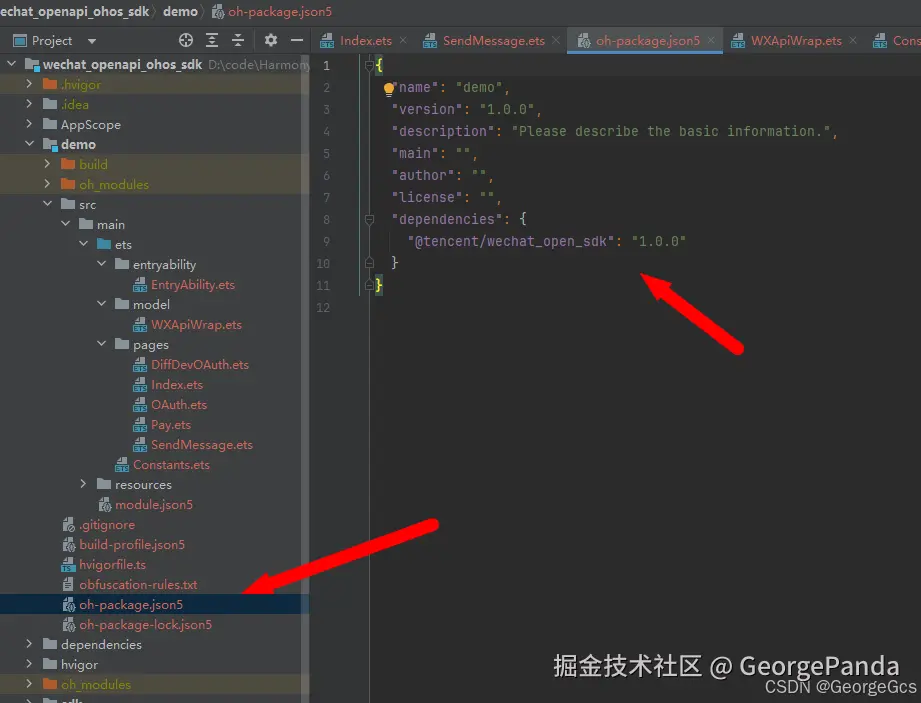Click the locate/select opened file icon
The width and height of the screenshot is (921, 703).
tap(186, 40)
